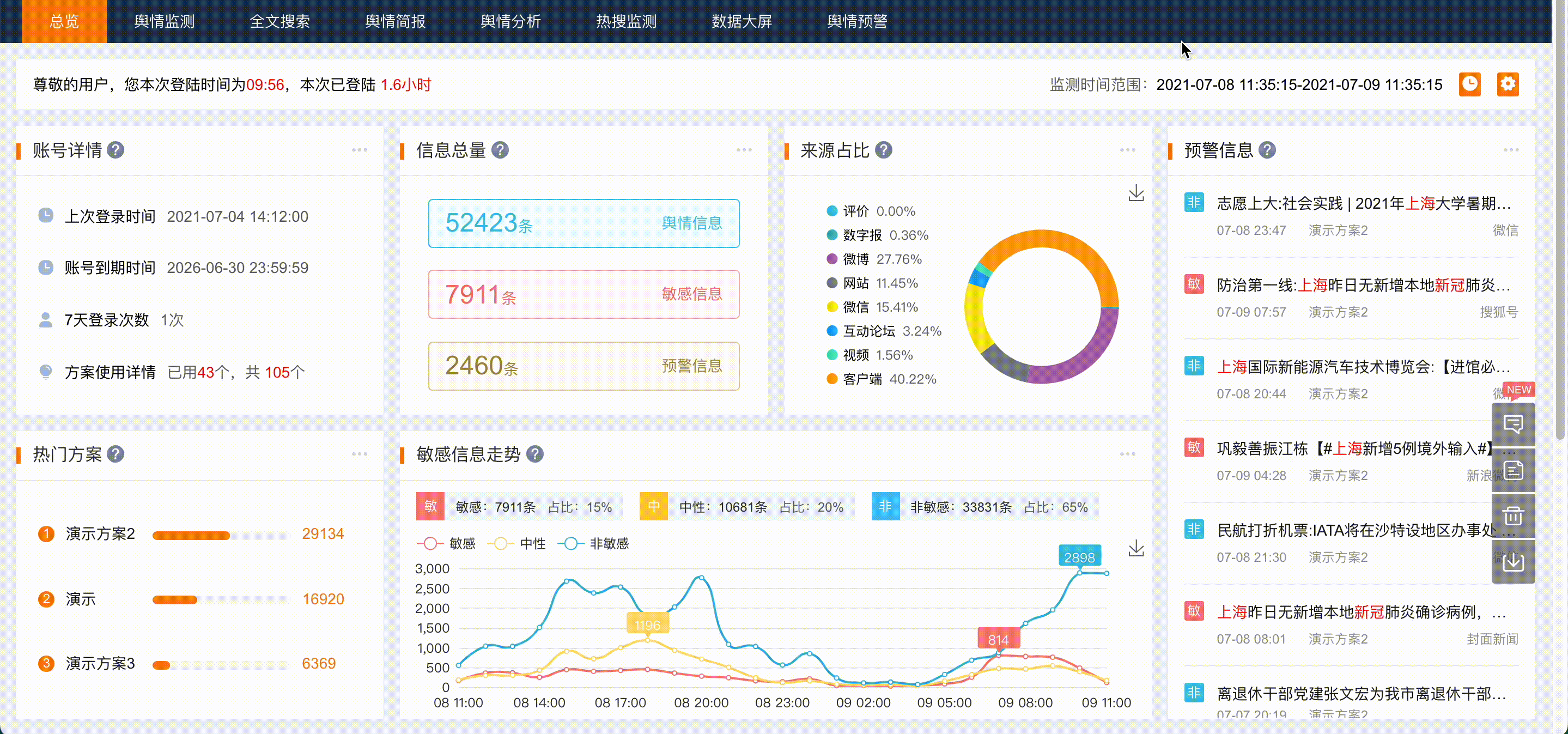Image resolution: width=1568 pixels, height=734 pixels.
Task: Open the floating message feedback icon
Action: point(1513,424)
